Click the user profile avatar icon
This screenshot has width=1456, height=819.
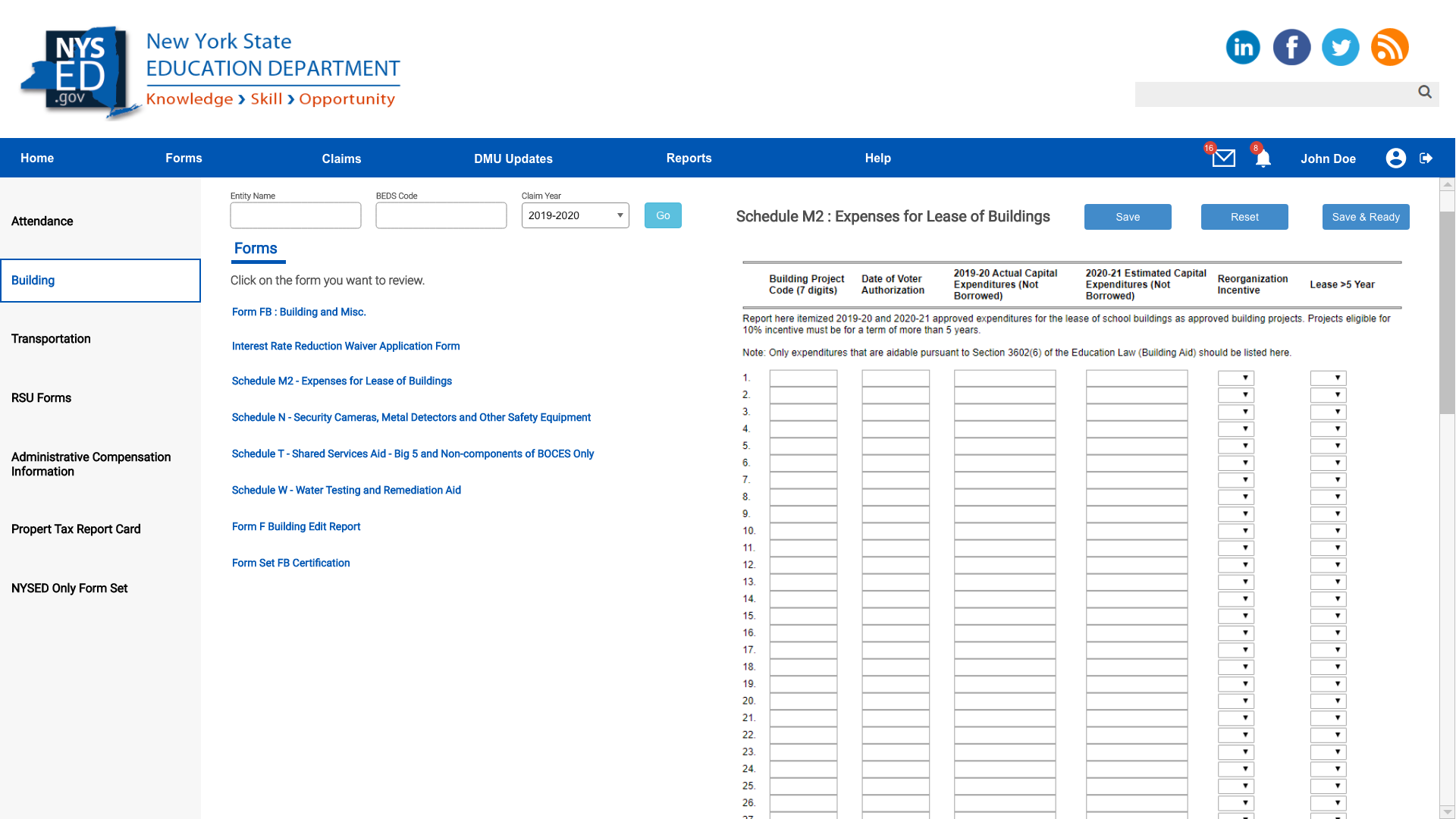pos(1395,158)
